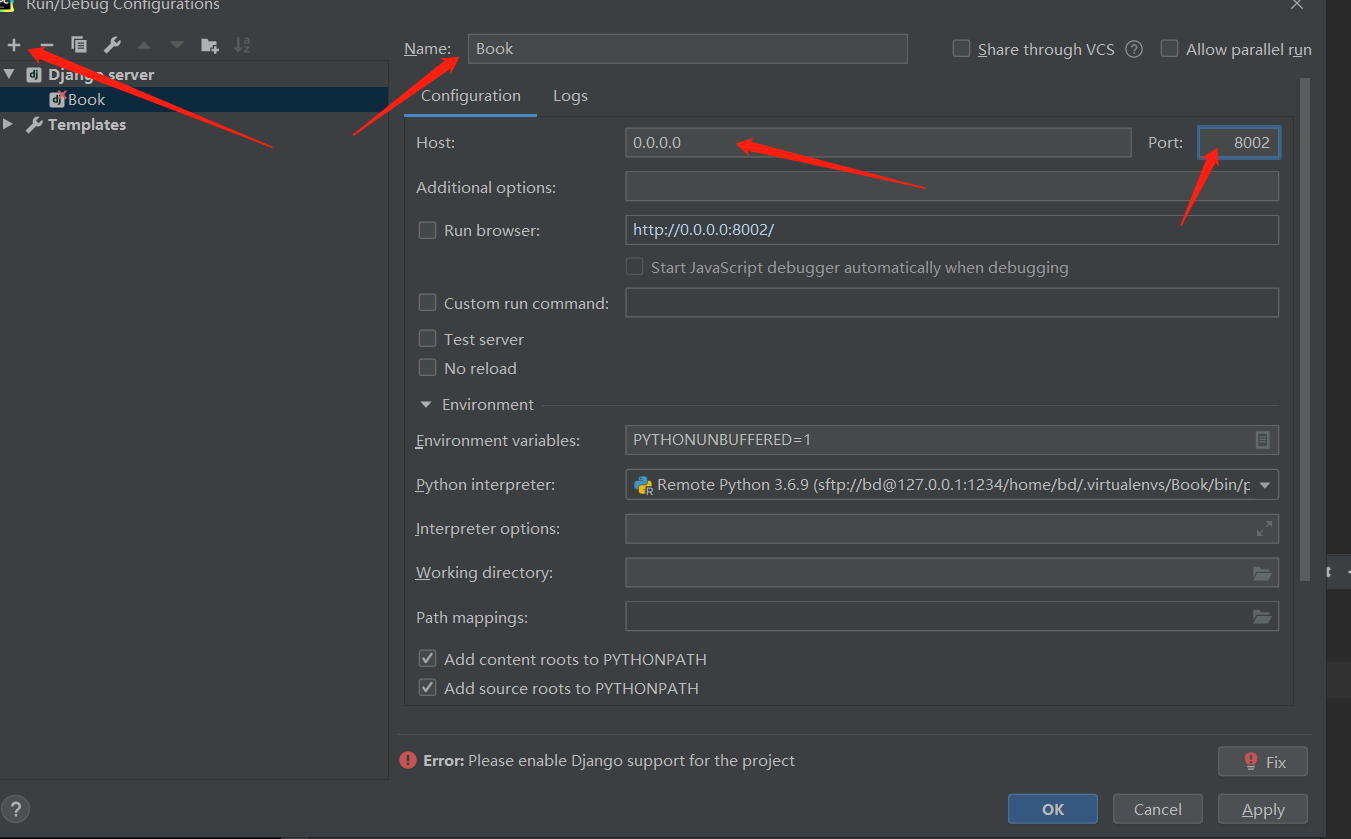
Task: Expand the interpreter options field
Action: click(1264, 528)
